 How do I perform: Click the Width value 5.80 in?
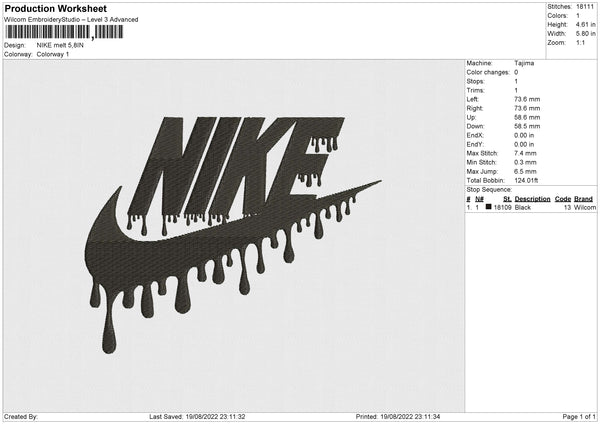[x=585, y=34]
